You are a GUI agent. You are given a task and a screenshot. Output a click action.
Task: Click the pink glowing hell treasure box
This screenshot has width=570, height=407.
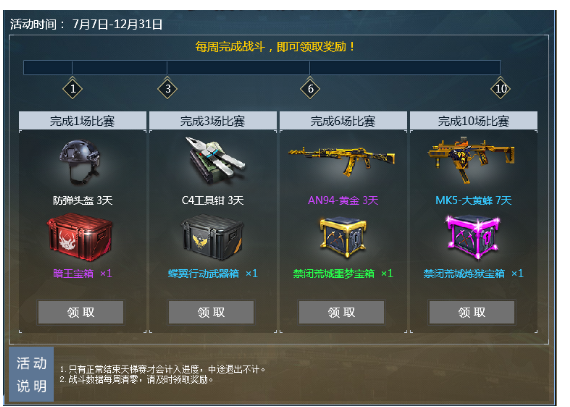coord(473,237)
